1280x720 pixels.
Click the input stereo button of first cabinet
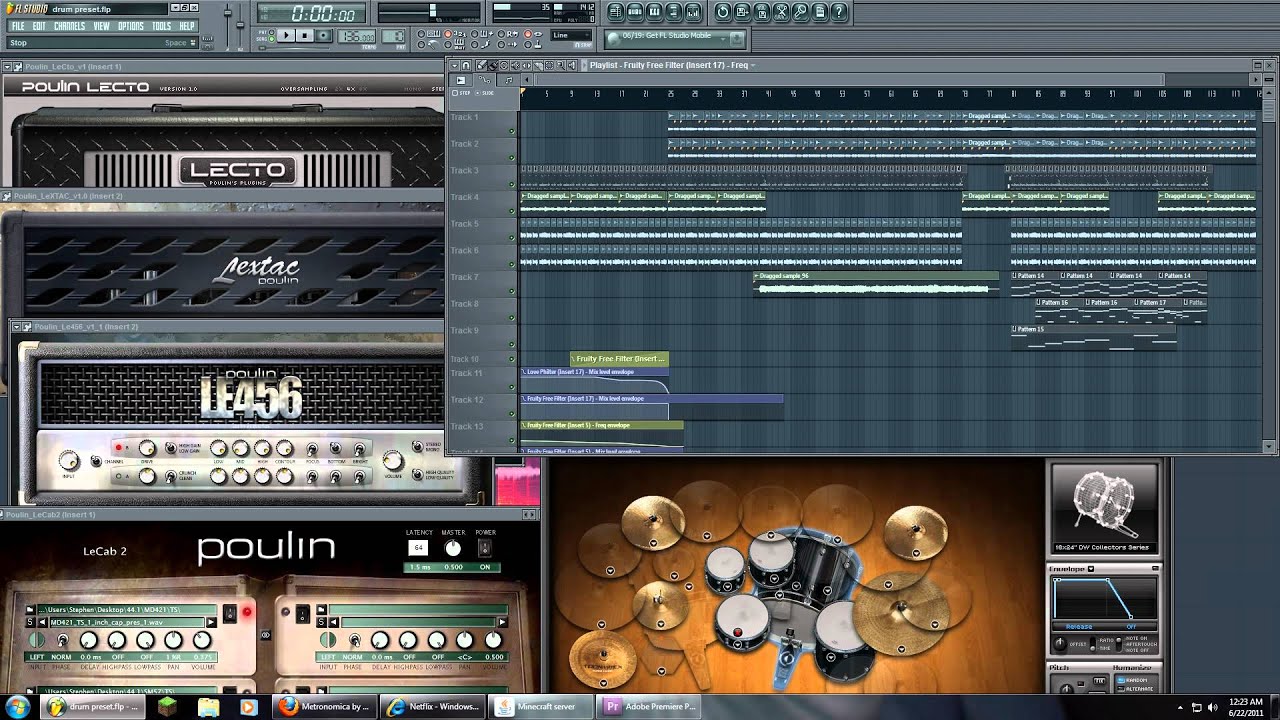[36, 640]
